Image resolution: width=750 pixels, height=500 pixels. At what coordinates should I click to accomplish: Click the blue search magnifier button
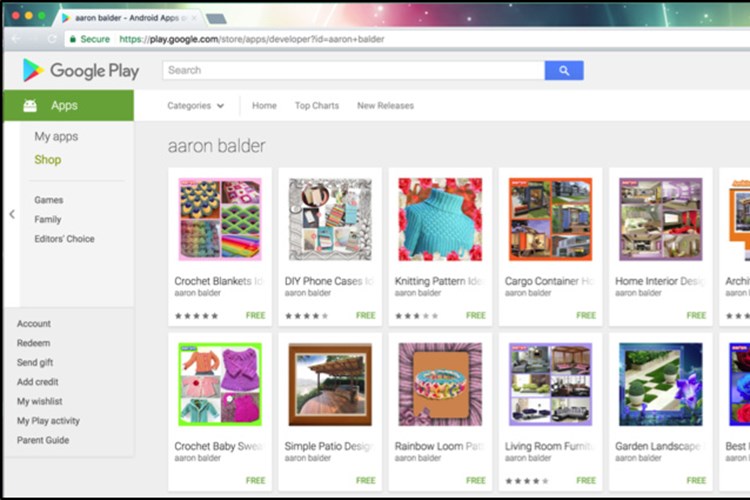coord(564,70)
